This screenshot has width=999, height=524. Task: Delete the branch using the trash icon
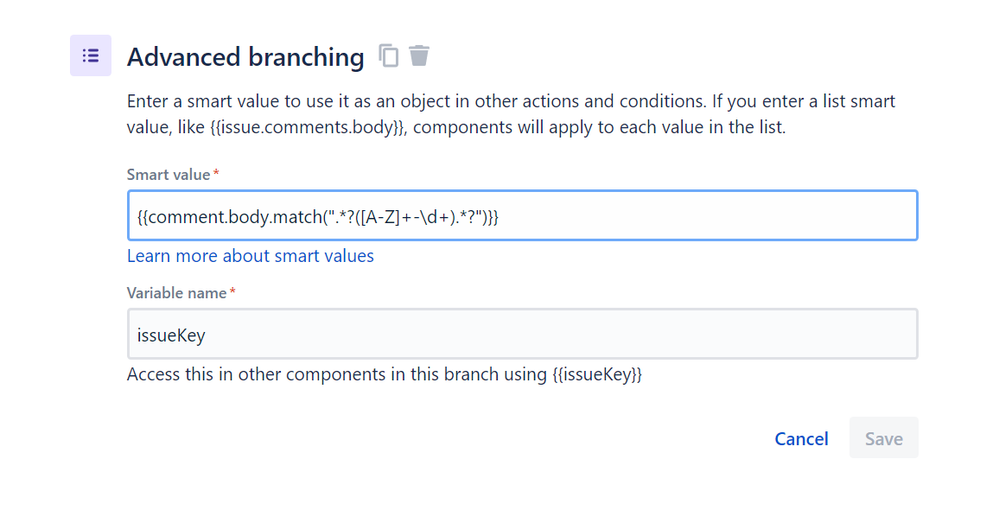coord(419,55)
